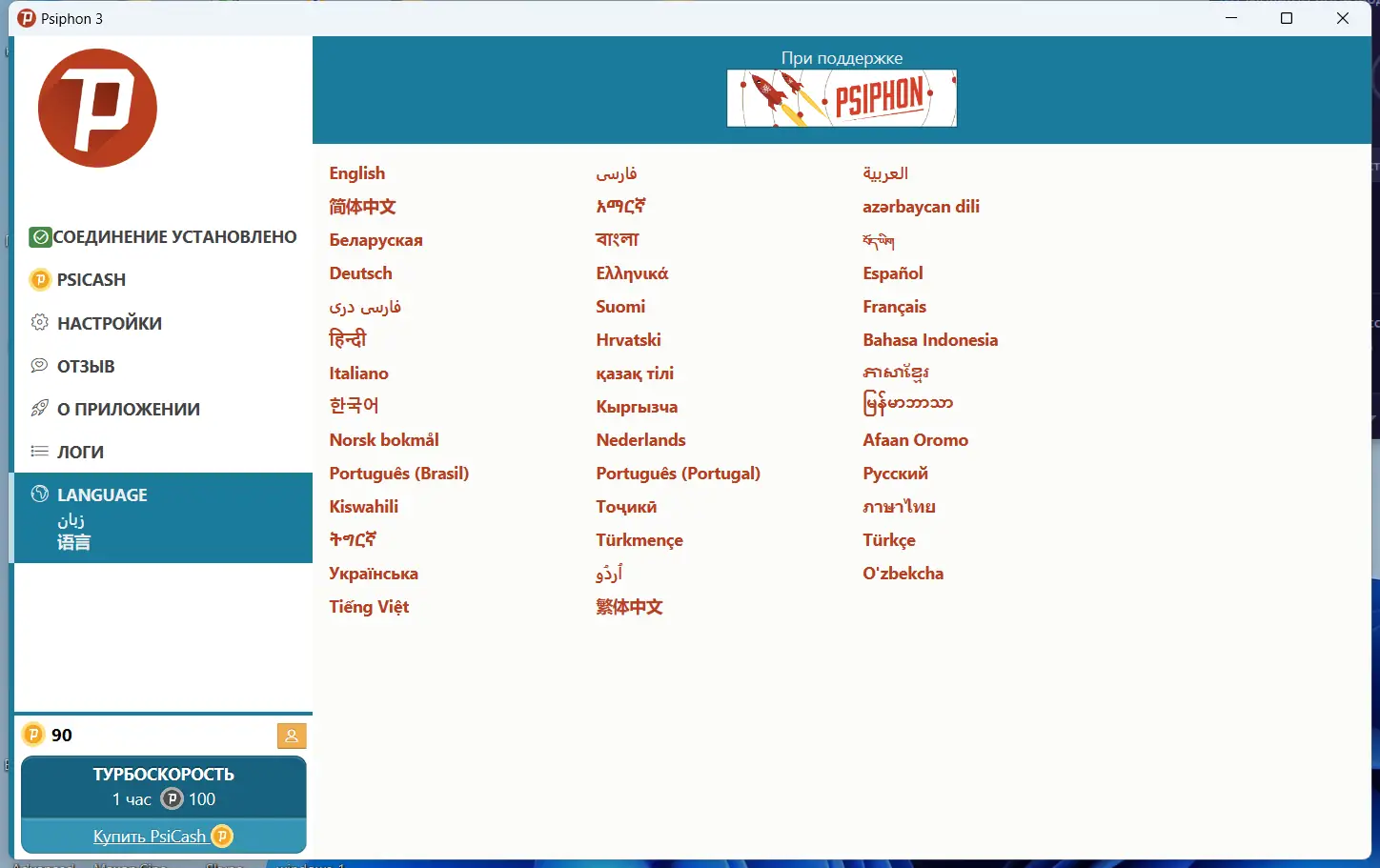
Task: Choose Suomi language
Action: [620, 307]
